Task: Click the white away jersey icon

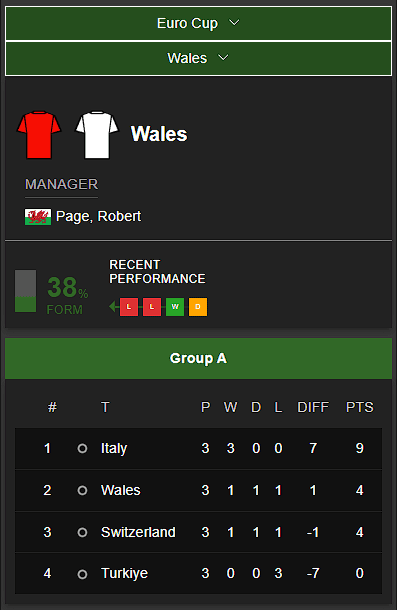Action: point(97,135)
